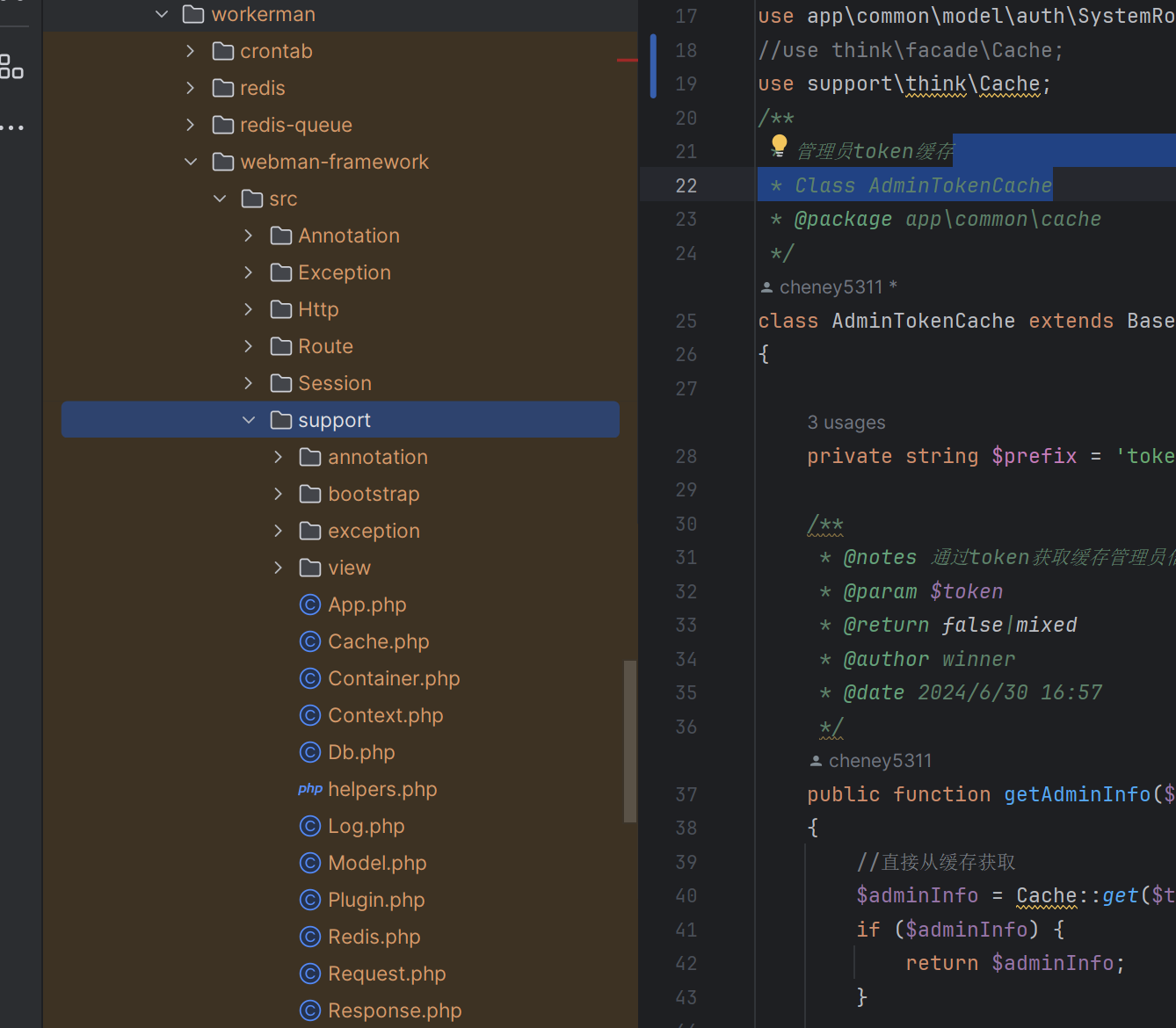The height and width of the screenshot is (1028, 1176).
Task: Click the Request.php class icon
Action: pyautogui.click(x=309, y=974)
